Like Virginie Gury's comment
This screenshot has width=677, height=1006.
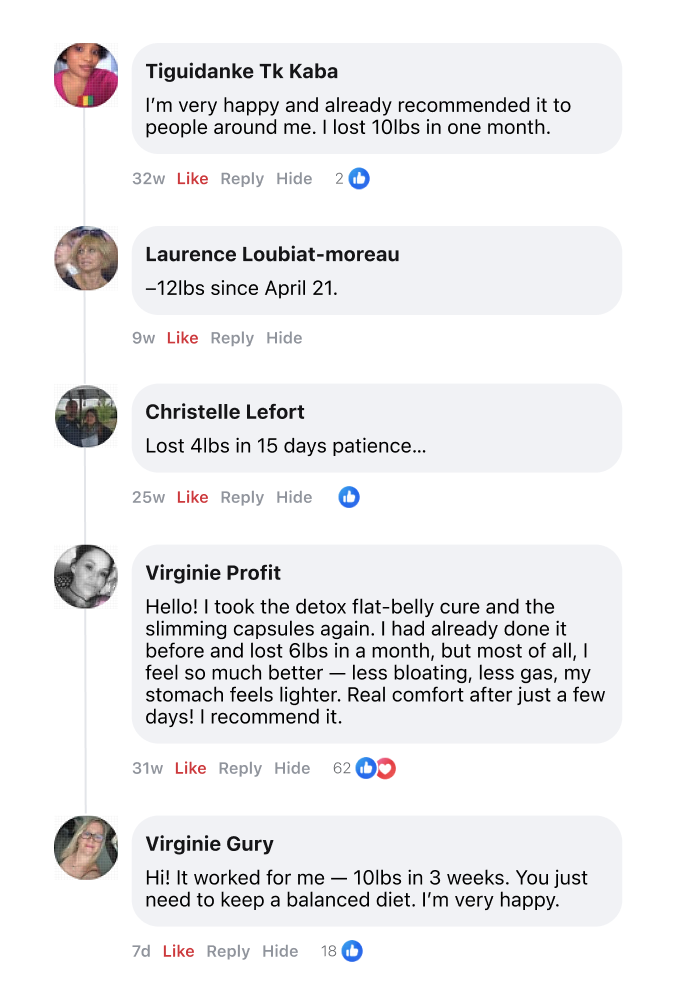[178, 951]
